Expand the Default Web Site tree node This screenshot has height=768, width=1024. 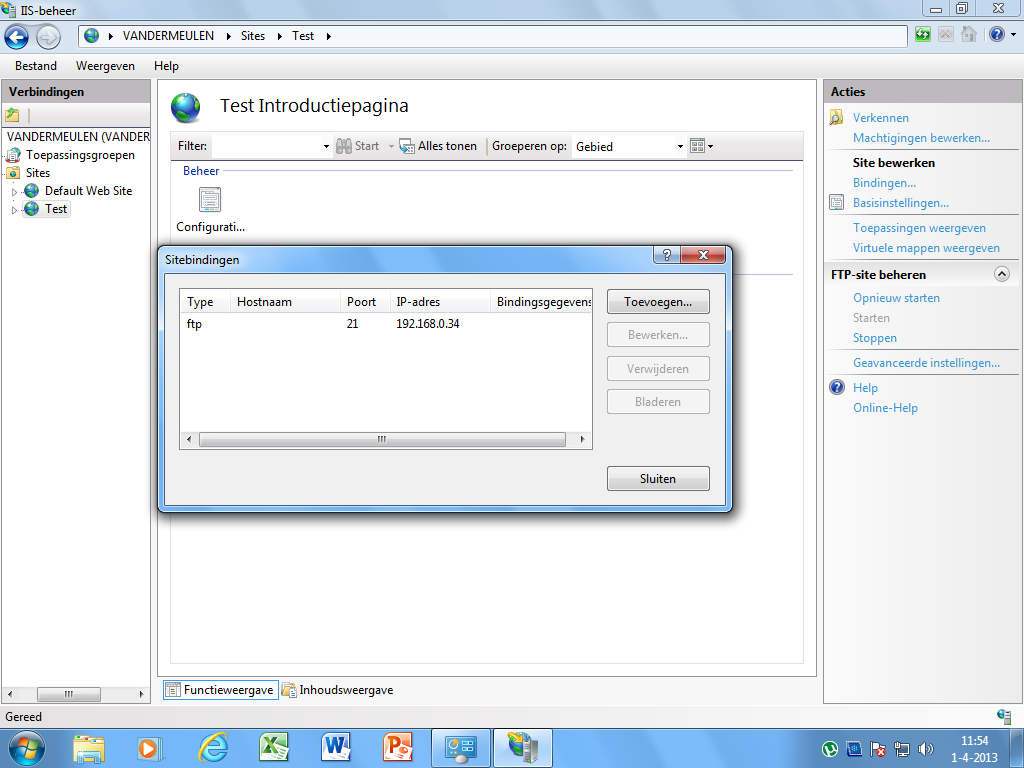[x=14, y=192]
